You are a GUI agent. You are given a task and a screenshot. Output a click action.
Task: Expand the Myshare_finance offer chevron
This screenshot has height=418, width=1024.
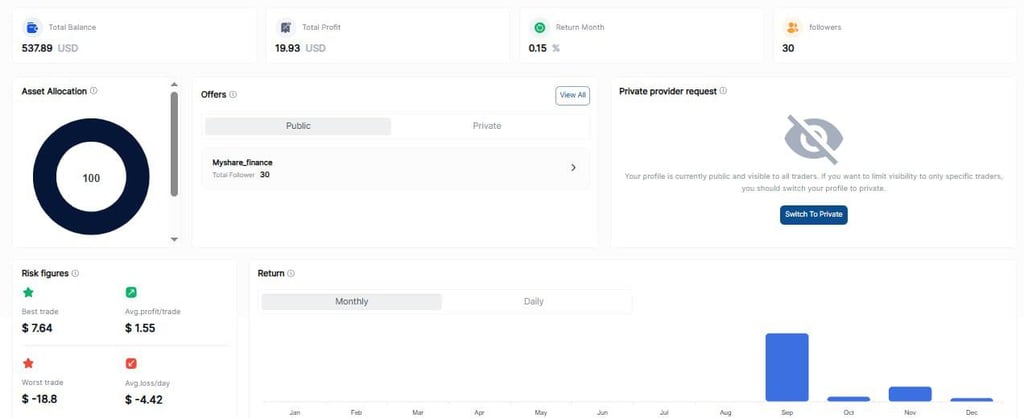(x=573, y=167)
